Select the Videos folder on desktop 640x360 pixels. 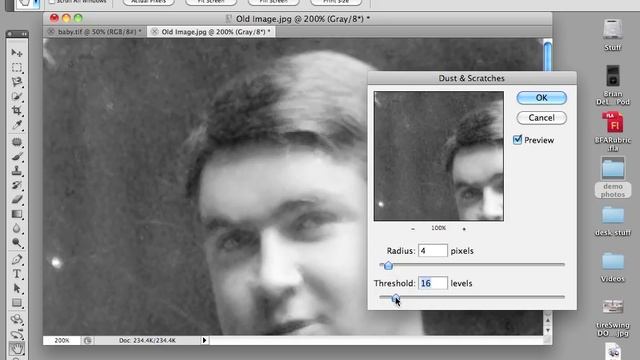[613, 267]
